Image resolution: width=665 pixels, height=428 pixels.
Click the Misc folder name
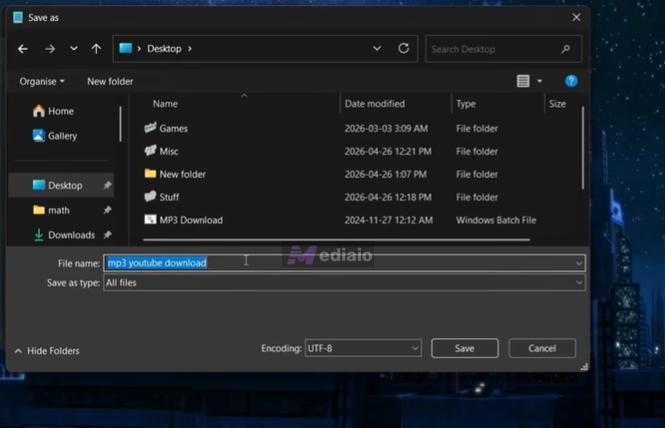[169, 151]
